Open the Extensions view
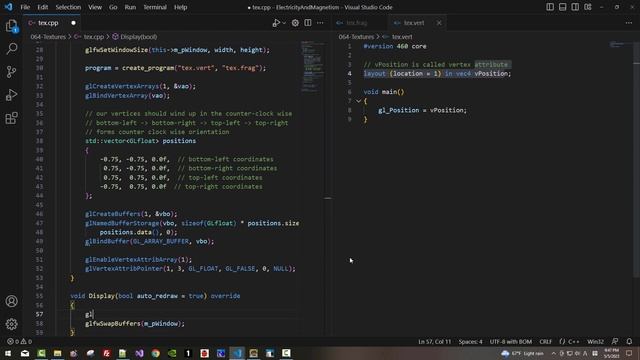 click(11, 118)
